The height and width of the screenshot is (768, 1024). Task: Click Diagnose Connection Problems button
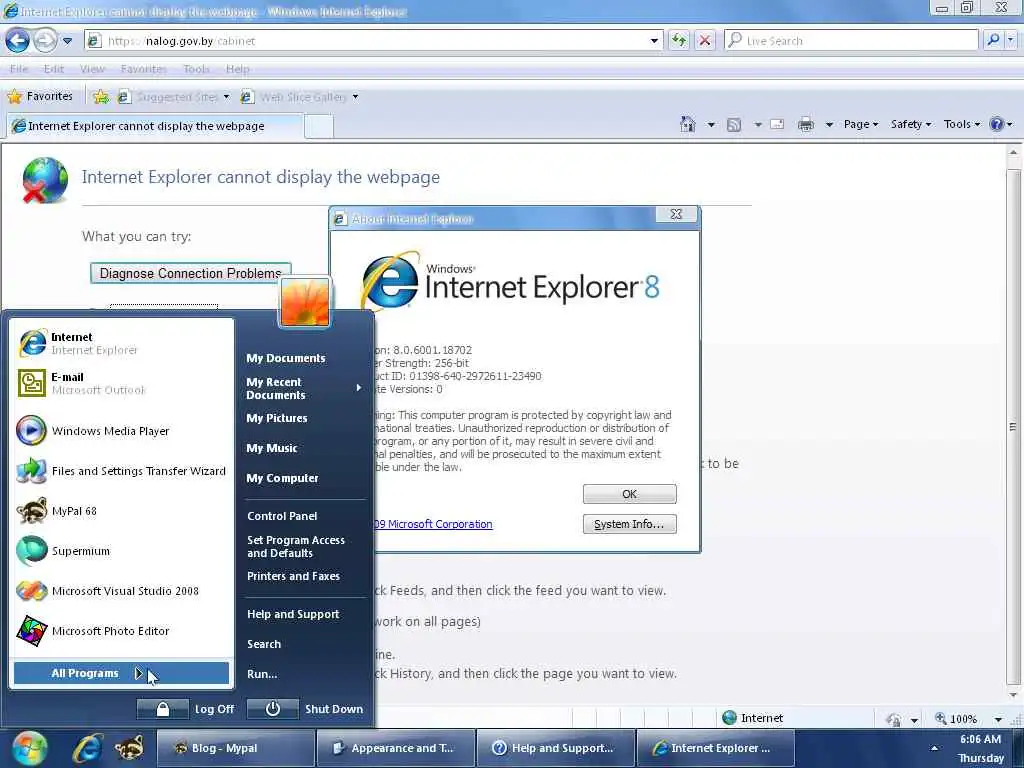190,273
